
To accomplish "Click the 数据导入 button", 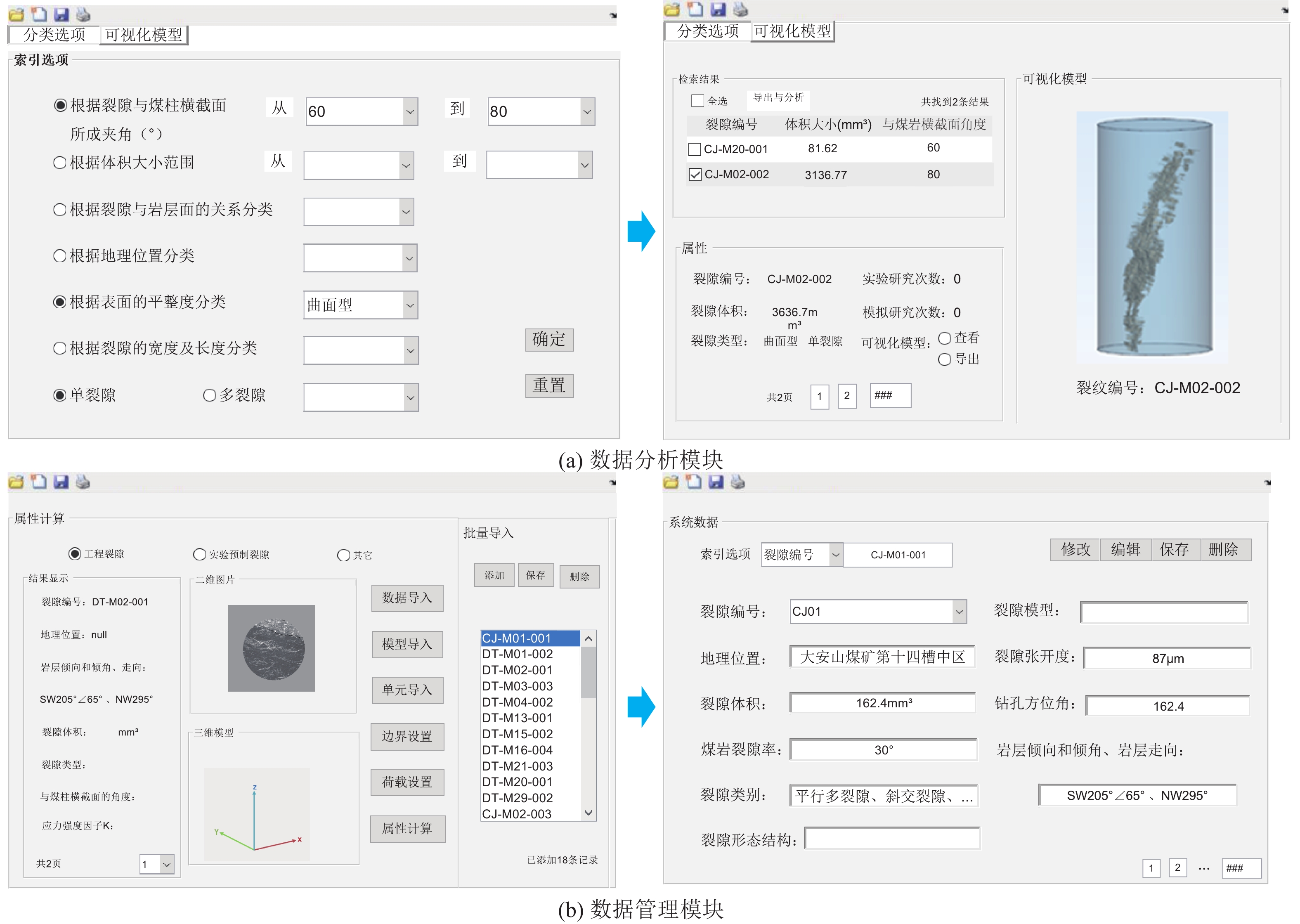I will [407, 598].
